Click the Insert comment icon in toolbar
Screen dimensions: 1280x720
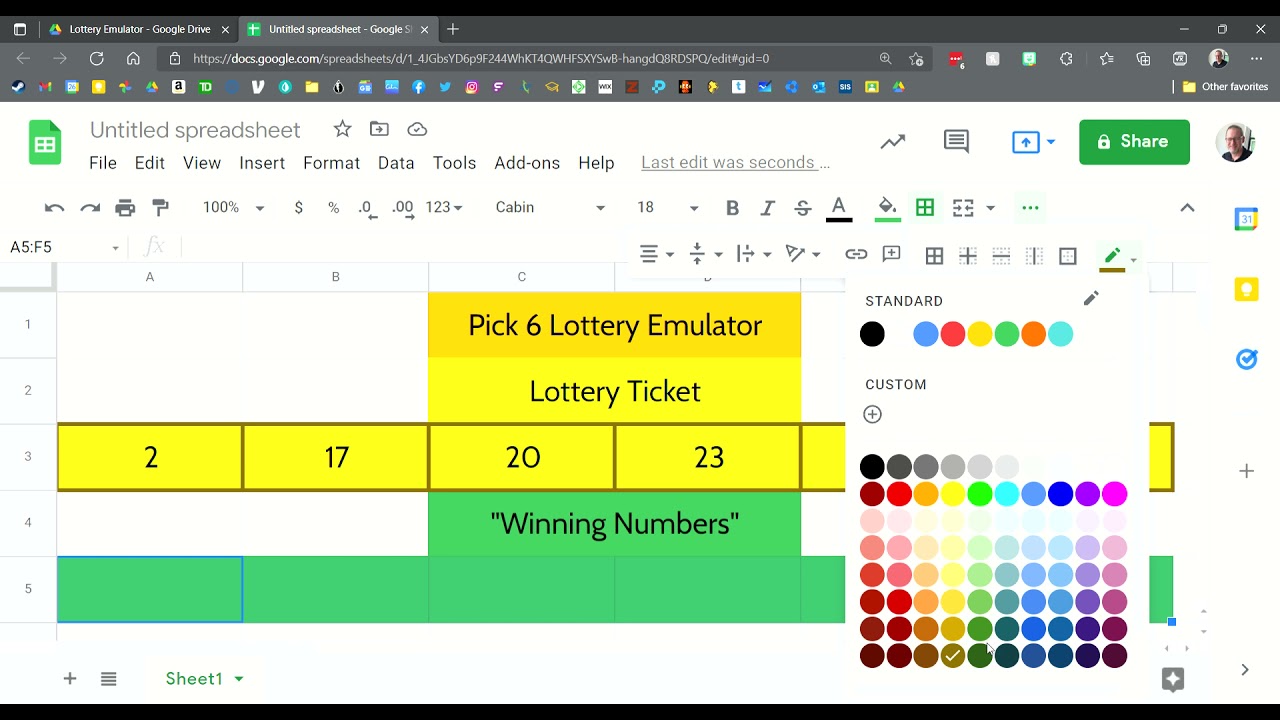pos(891,254)
